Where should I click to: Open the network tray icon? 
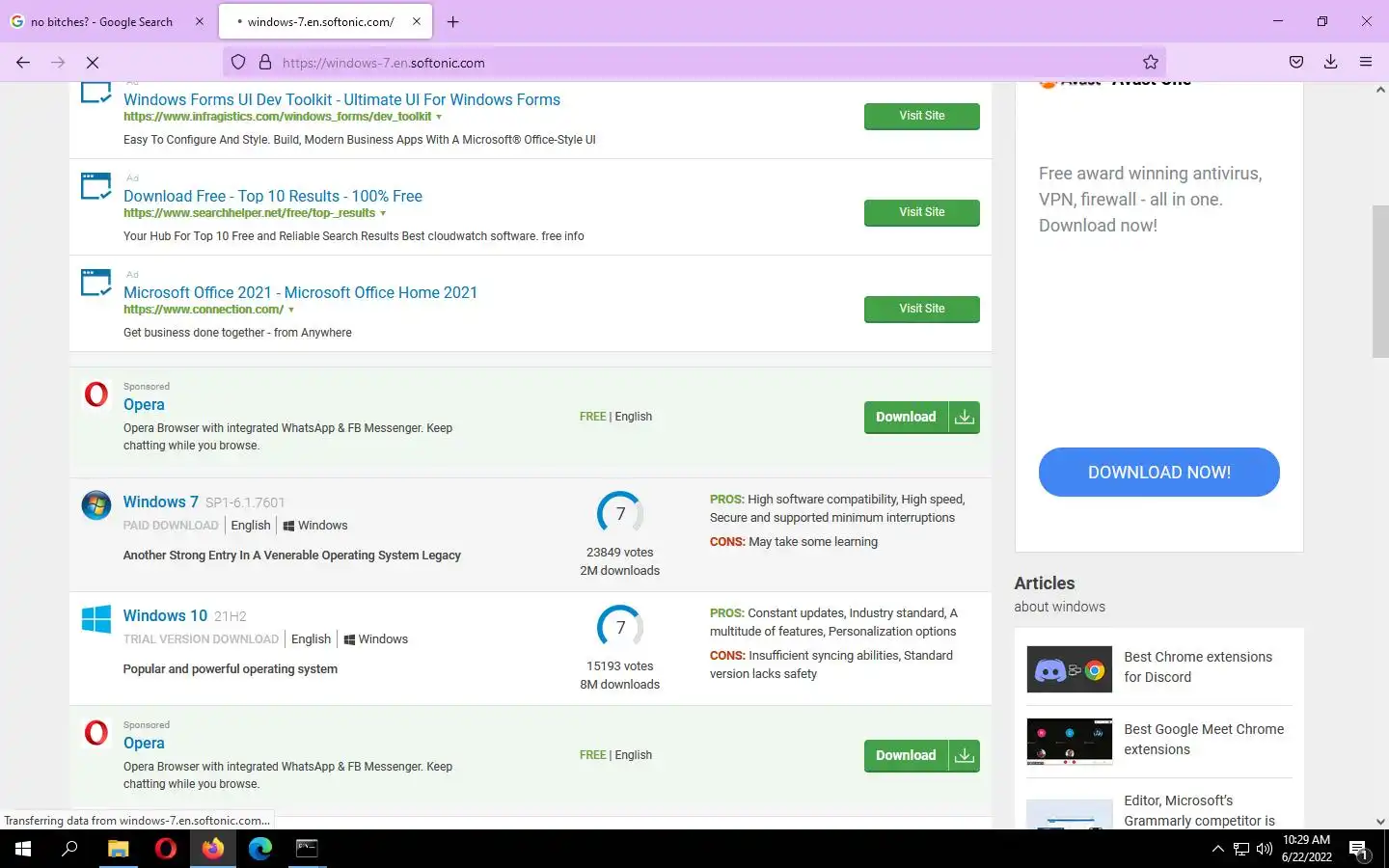point(1241,849)
